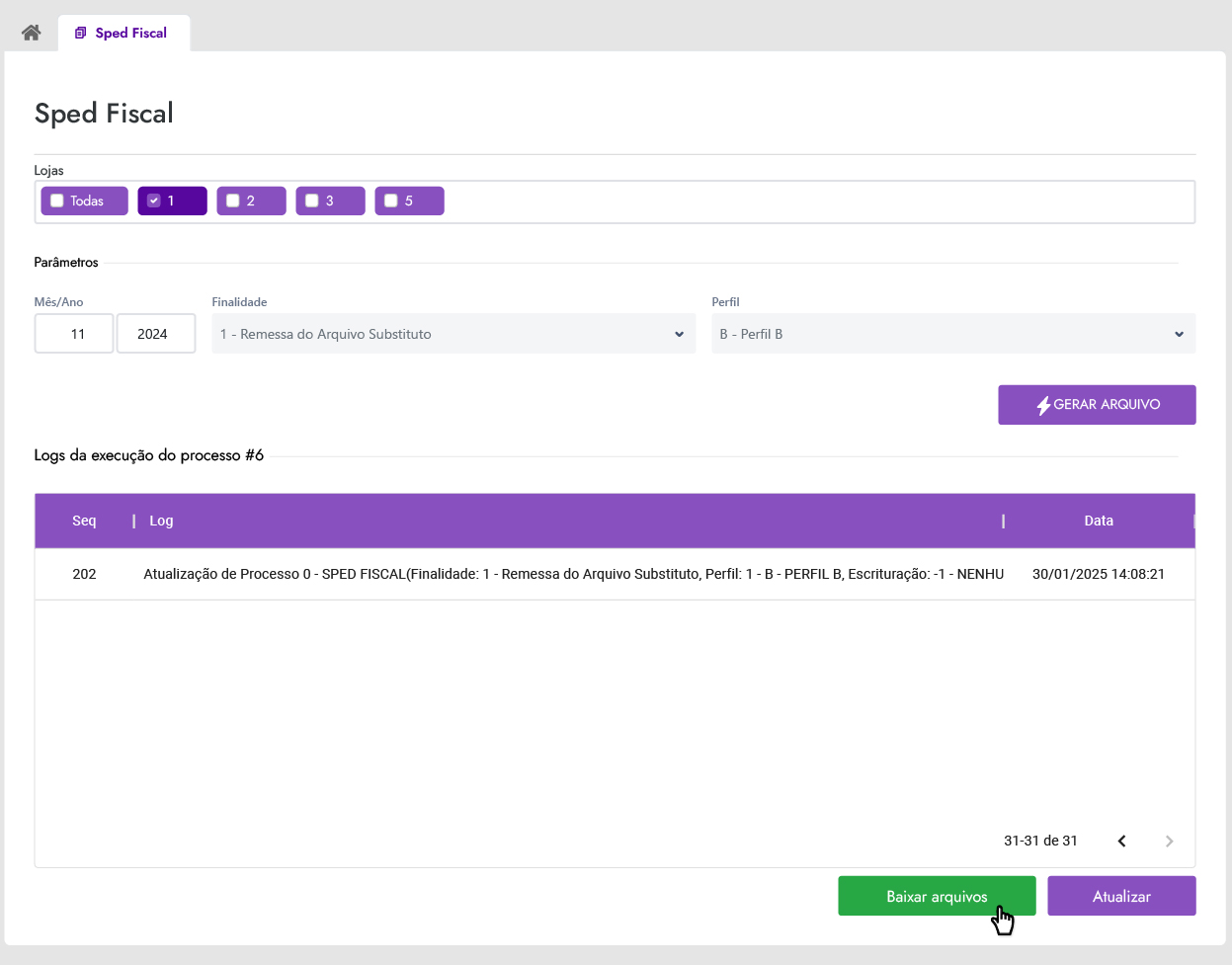Select store 3 checkbox
The width and height of the screenshot is (1232, 965).
click(x=312, y=201)
